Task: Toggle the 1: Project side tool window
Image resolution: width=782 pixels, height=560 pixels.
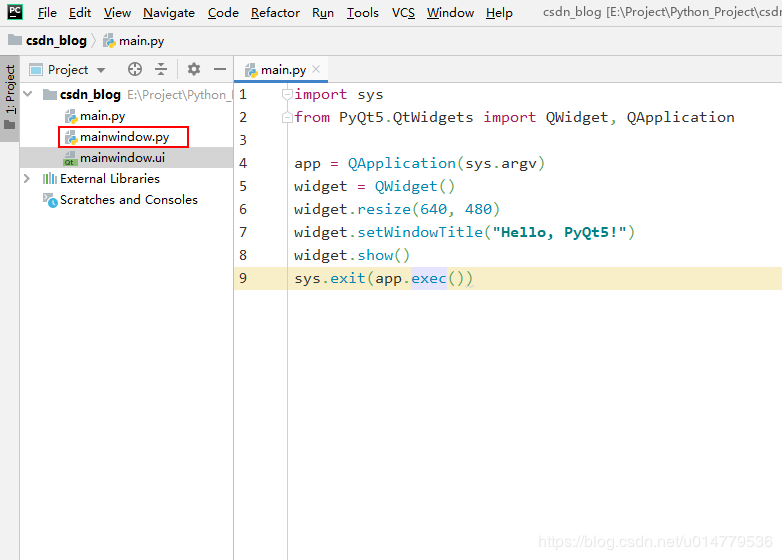Action: tap(10, 98)
